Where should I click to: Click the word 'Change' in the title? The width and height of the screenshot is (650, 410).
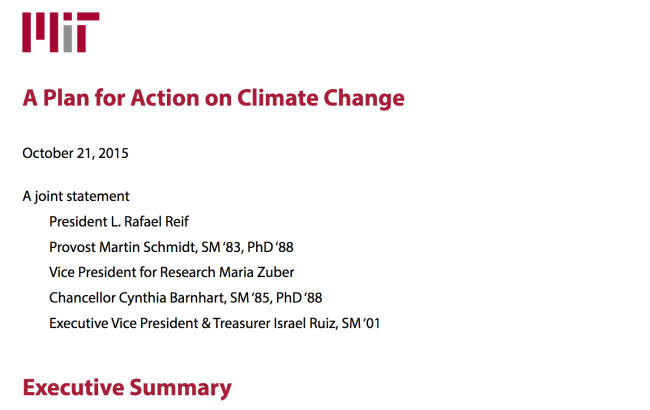tap(364, 100)
